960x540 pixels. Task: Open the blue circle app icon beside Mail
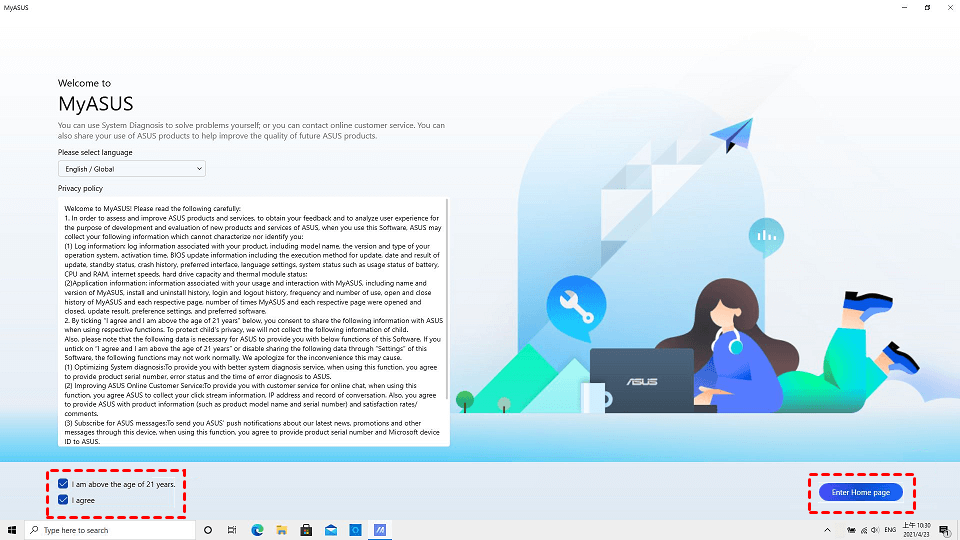[355, 530]
